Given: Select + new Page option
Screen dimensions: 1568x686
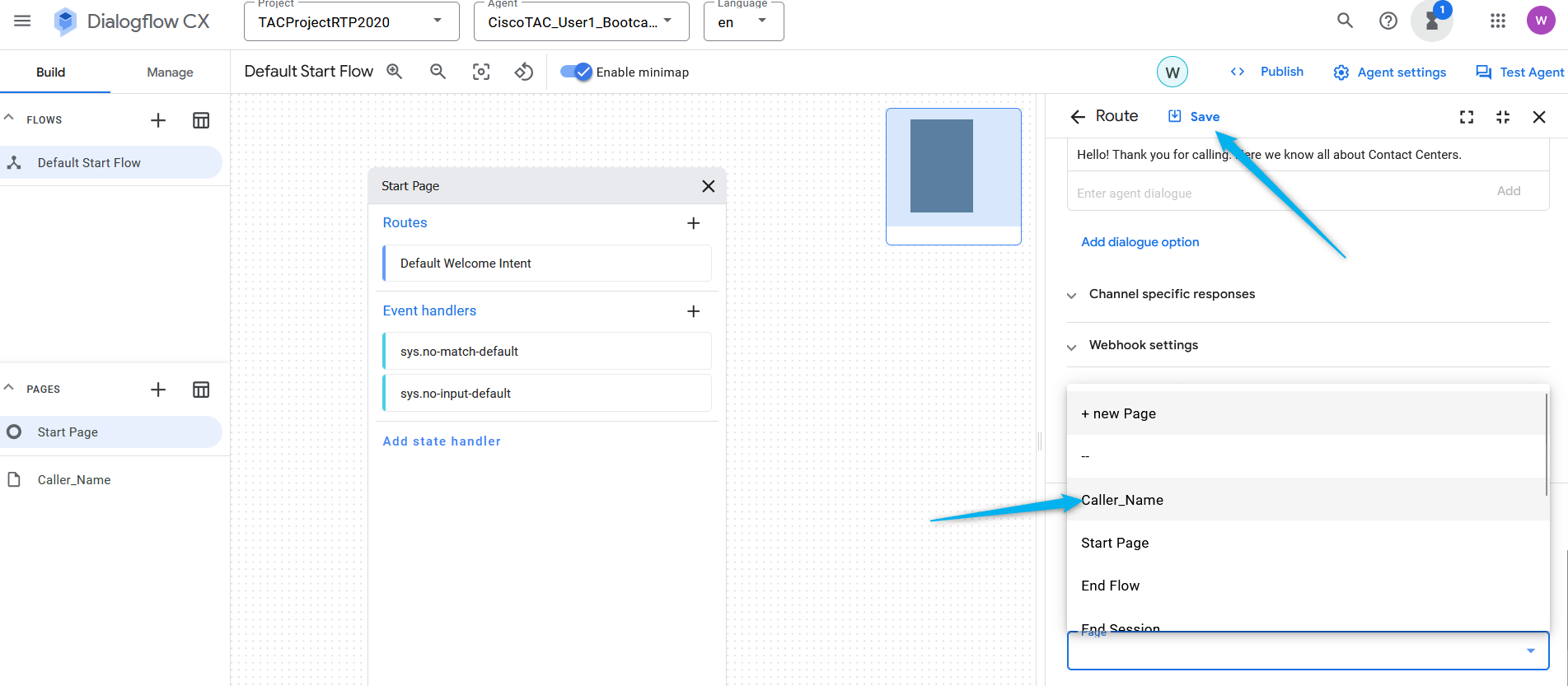Looking at the screenshot, I should click(x=1307, y=413).
